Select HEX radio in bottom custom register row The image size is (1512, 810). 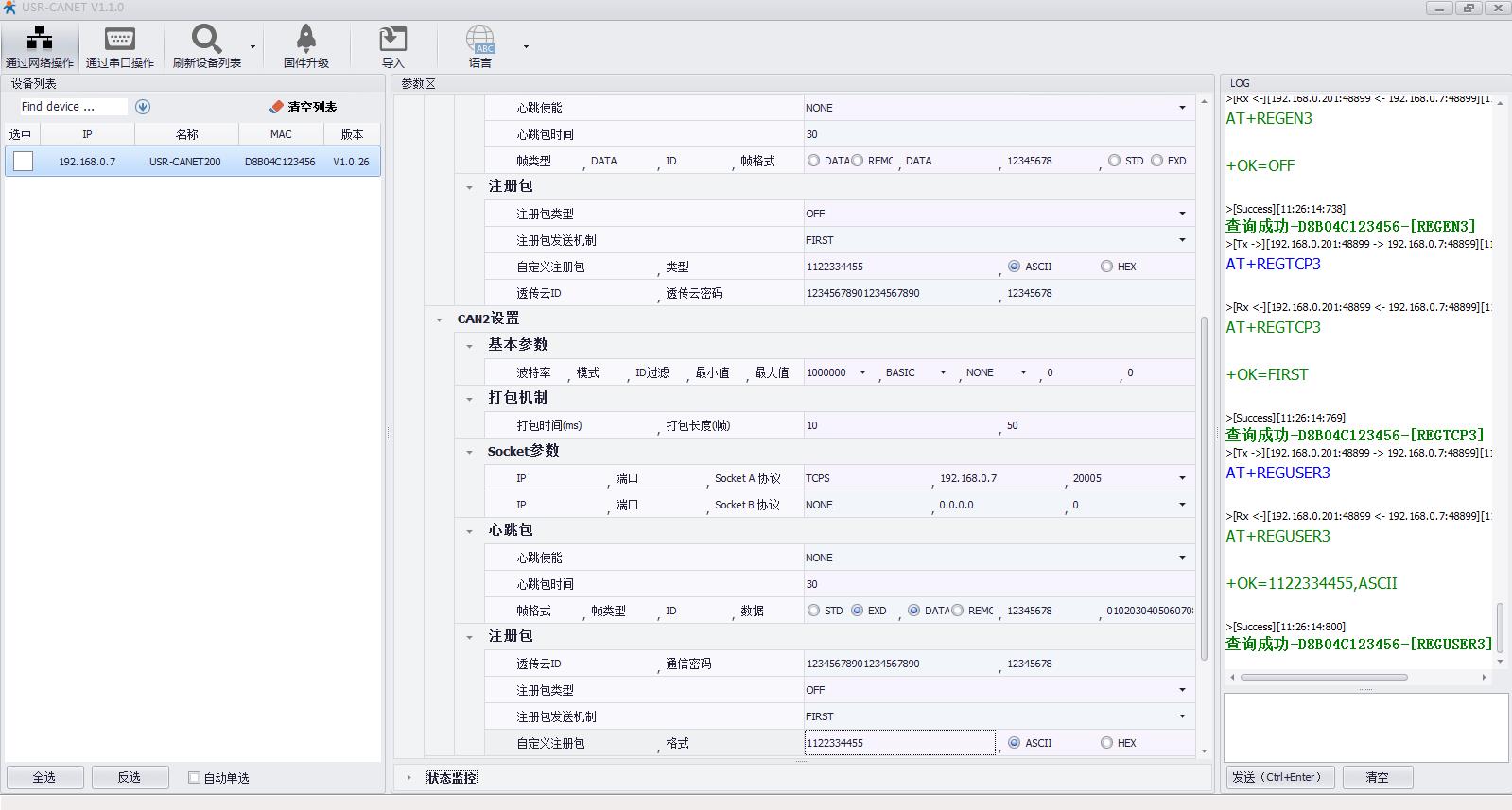pyautogui.click(x=1106, y=743)
